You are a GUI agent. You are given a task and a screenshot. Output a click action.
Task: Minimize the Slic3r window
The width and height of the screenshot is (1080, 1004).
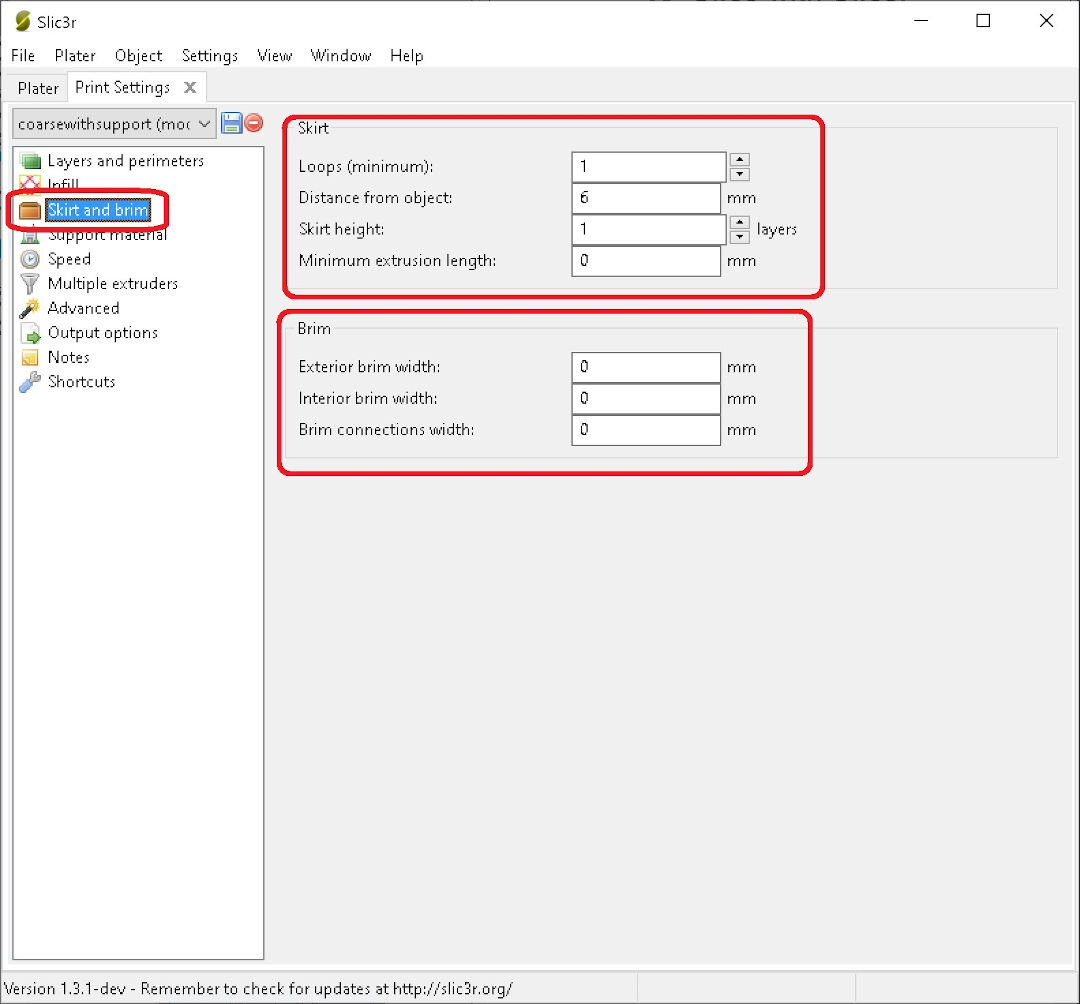click(921, 21)
